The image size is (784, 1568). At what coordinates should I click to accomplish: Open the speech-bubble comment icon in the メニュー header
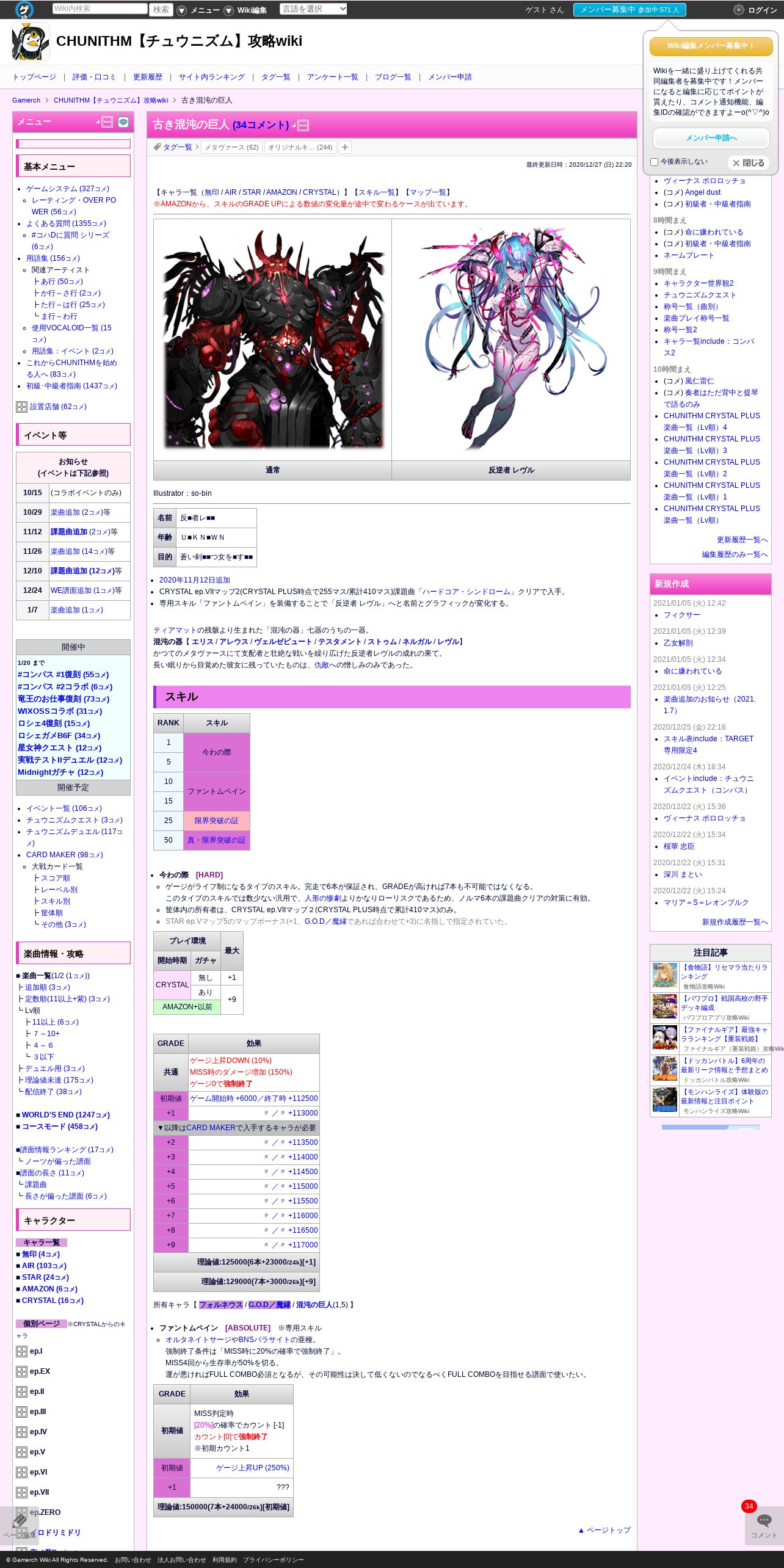tap(123, 122)
